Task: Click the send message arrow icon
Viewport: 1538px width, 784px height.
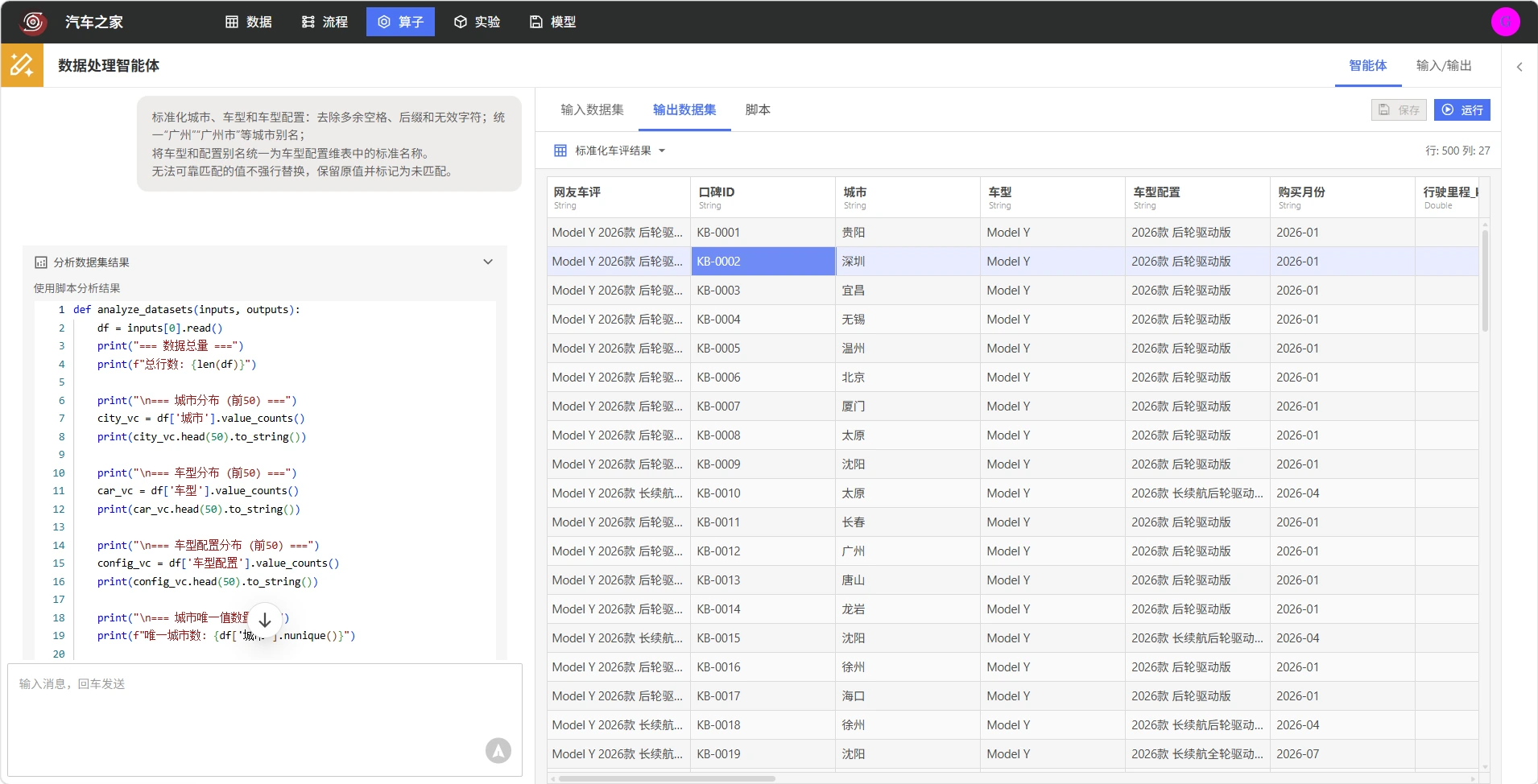Action: pyautogui.click(x=498, y=750)
